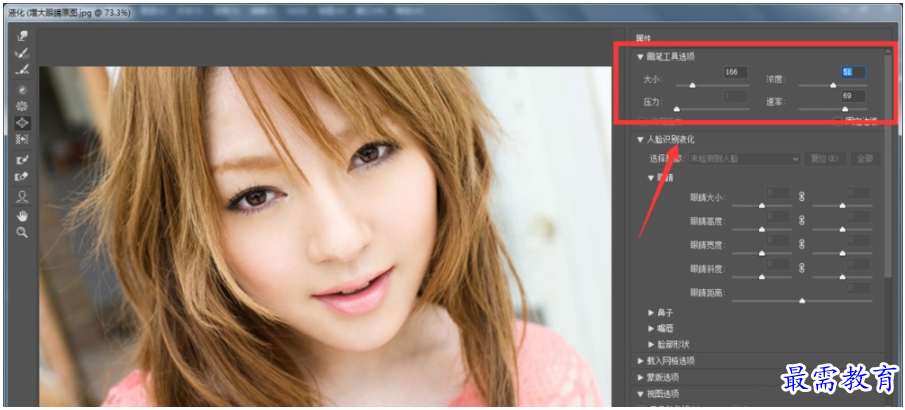Click the 大小 value field showing 166
The height and width of the screenshot is (410, 905).
(x=736, y=73)
